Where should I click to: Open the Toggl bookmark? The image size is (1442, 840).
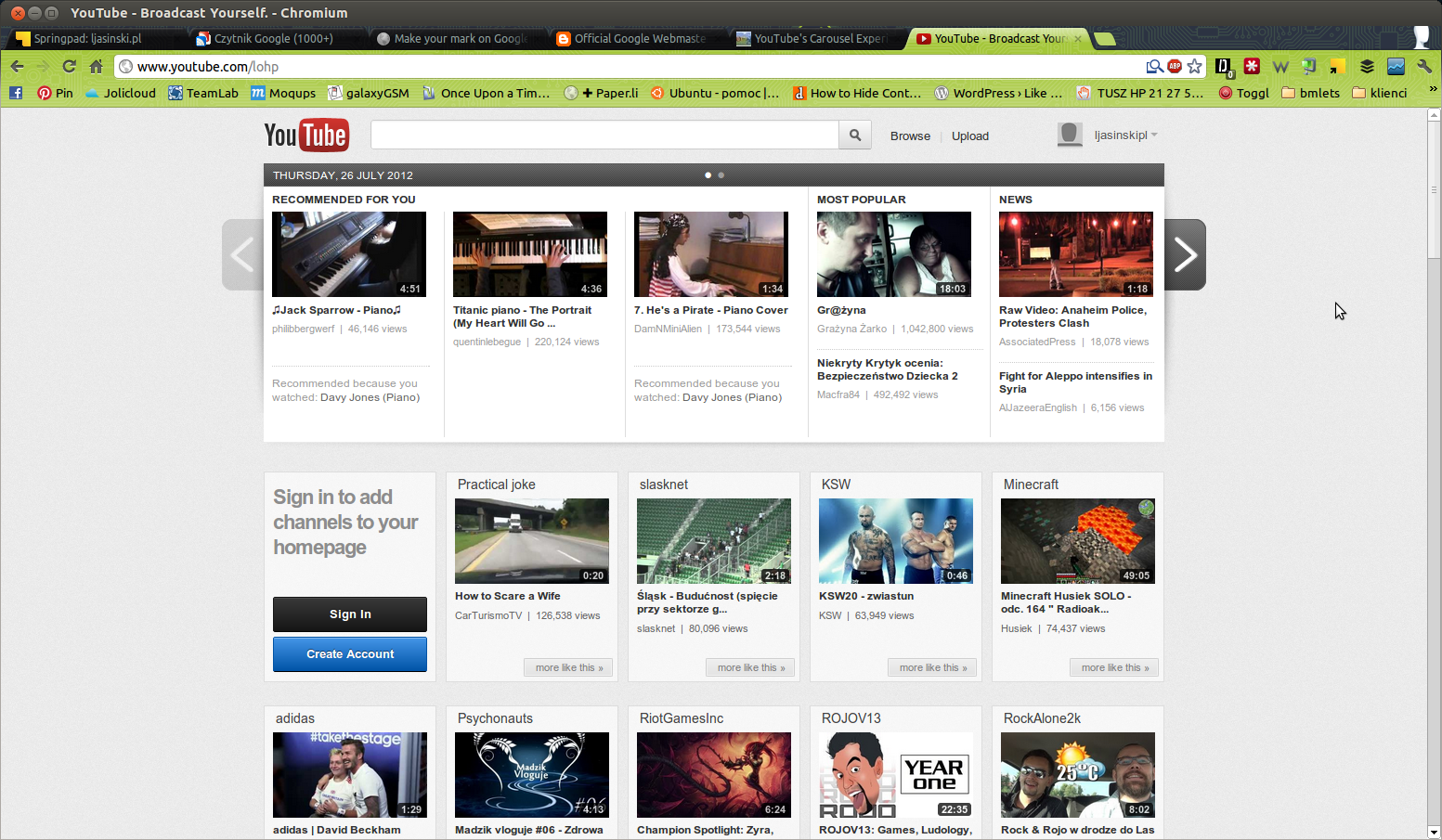pos(1243,93)
